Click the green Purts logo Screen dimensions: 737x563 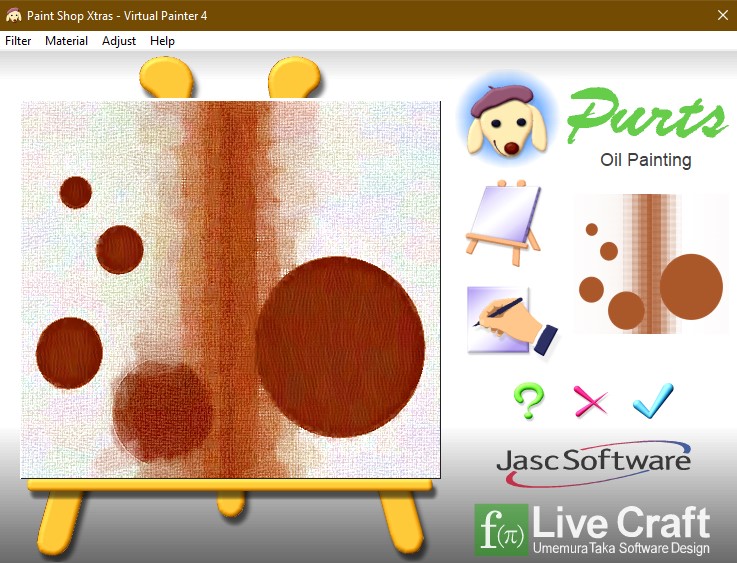pyautogui.click(x=647, y=115)
